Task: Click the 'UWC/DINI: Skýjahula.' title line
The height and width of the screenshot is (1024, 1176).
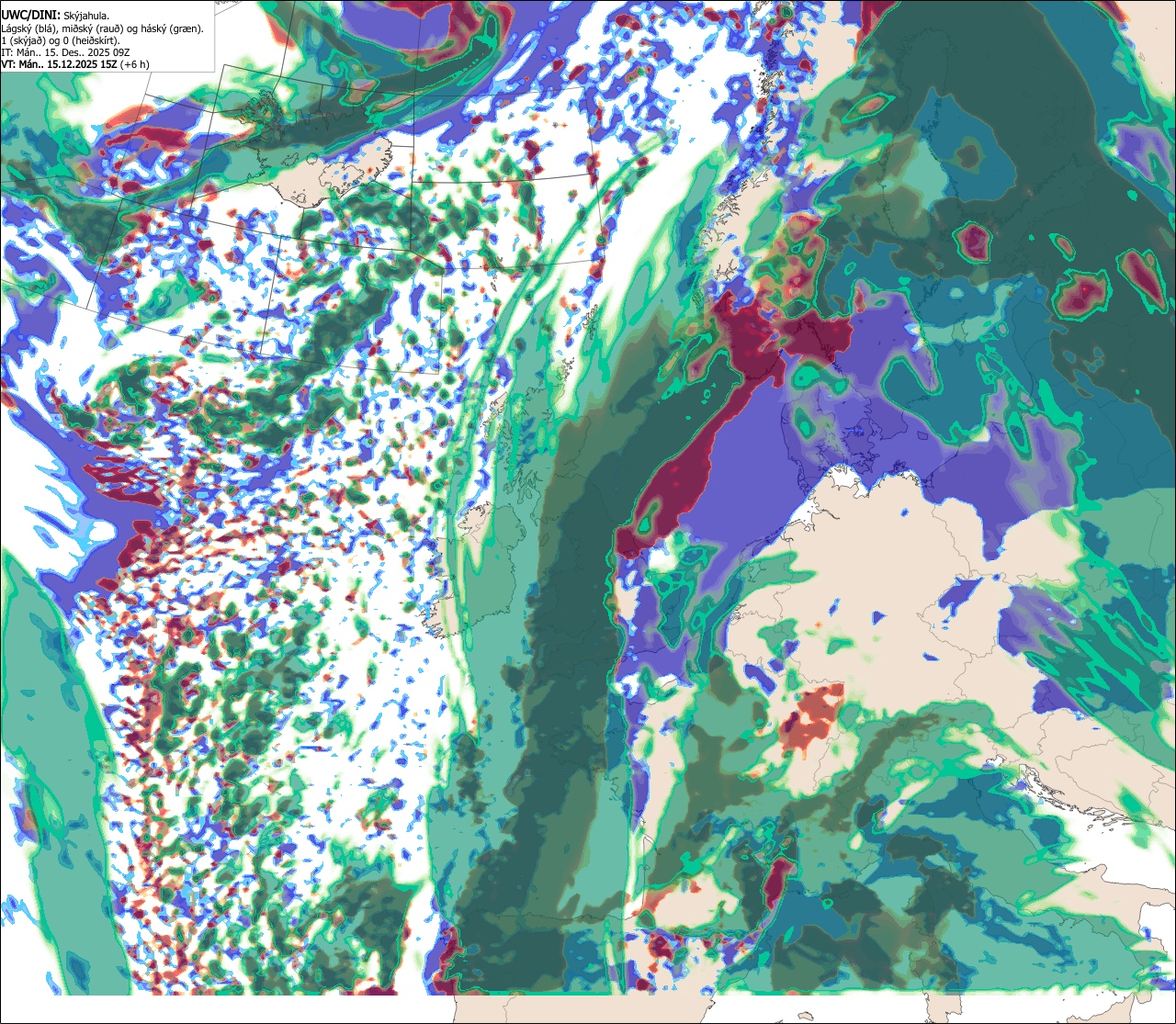Action: click(x=55, y=15)
